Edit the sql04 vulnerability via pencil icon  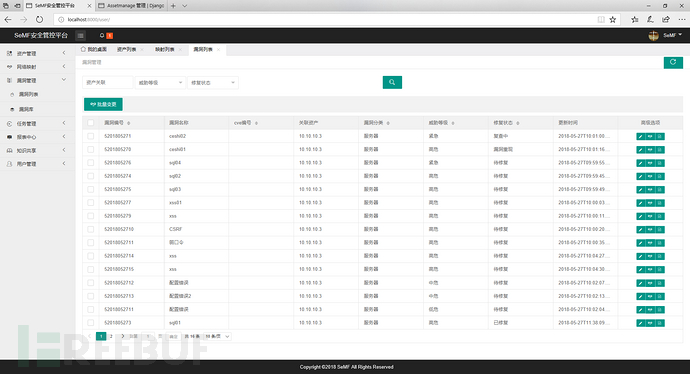pos(641,163)
